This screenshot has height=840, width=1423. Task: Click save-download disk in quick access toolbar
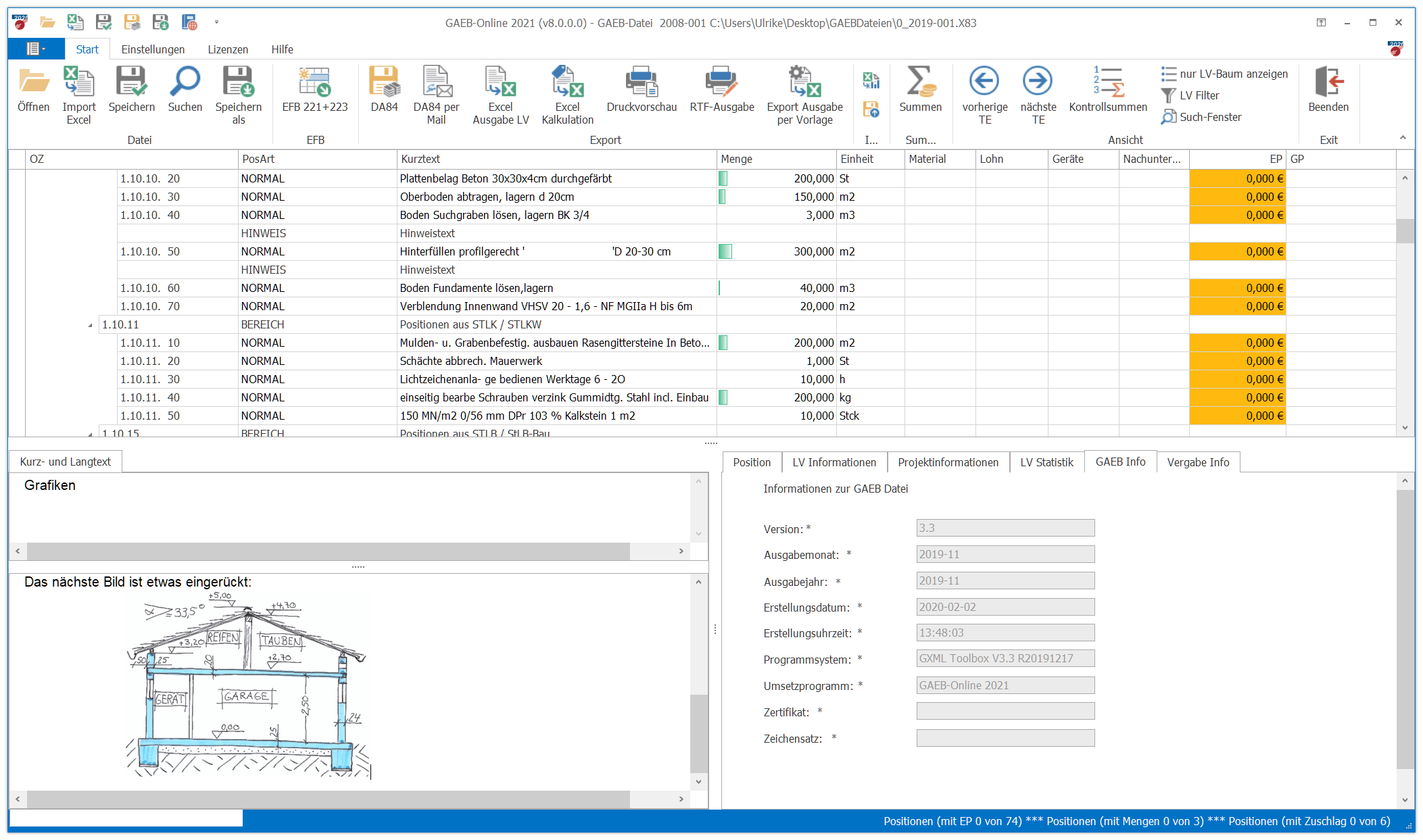[160, 22]
